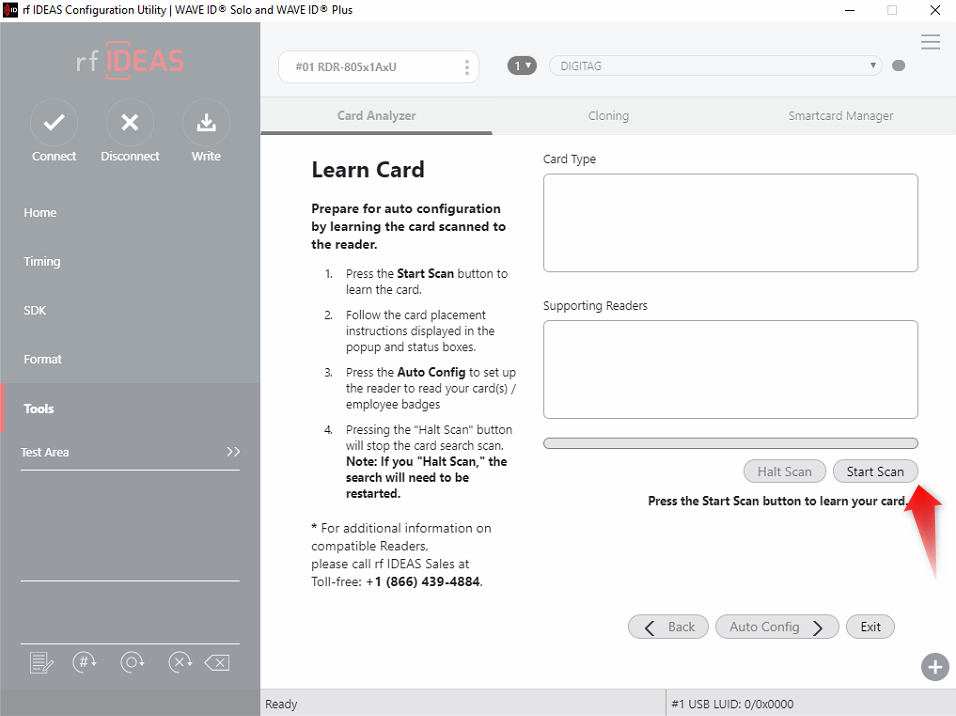Click the circular arrow circle icon
The width and height of the screenshot is (956, 716).
[x=132, y=662]
